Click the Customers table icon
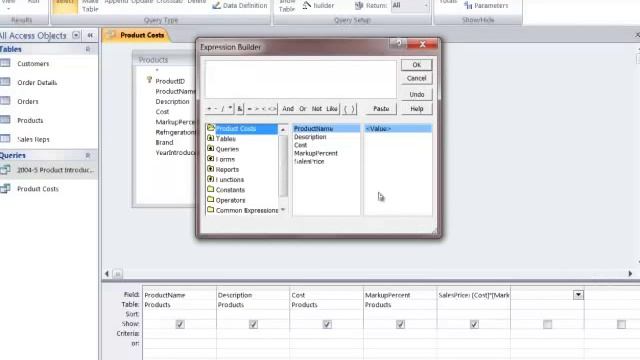Viewport: 640px width, 360px height. 5,63
